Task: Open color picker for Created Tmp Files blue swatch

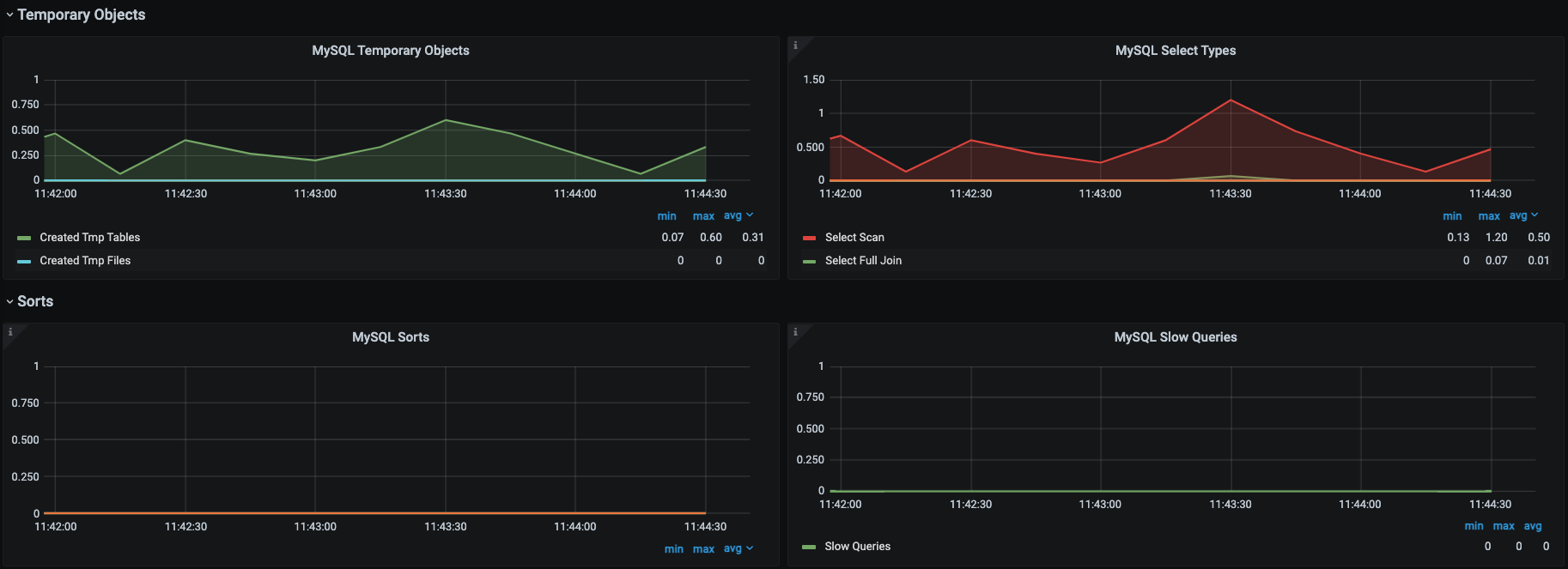Action: click(x=24, y=261)
